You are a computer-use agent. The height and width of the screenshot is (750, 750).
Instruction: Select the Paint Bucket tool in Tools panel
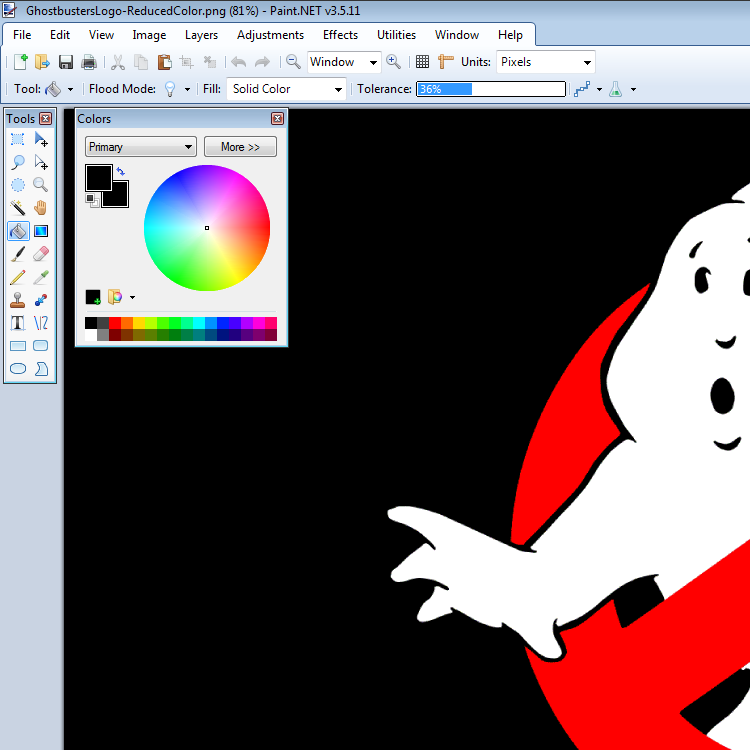(18, 231)
